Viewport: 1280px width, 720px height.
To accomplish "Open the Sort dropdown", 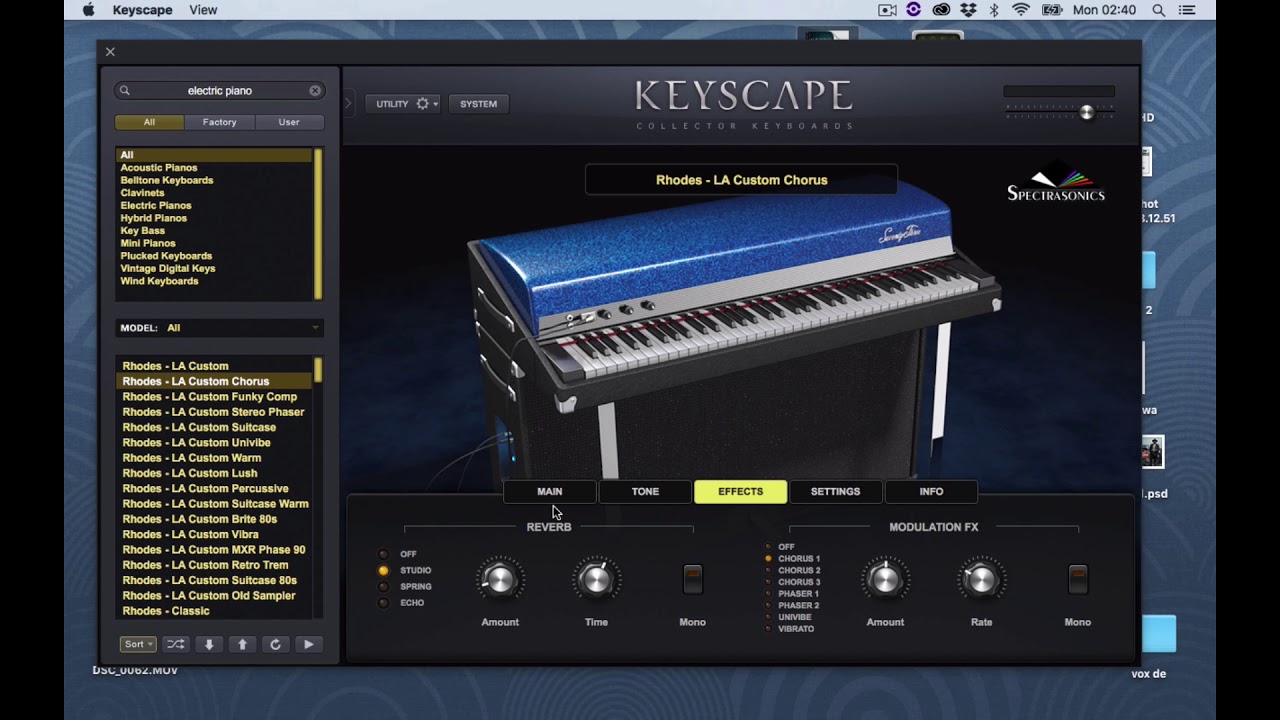I will [137, 645].
